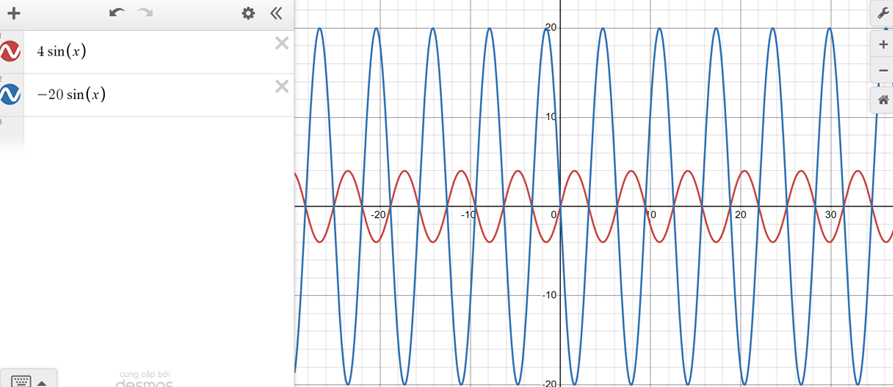Zoom in on the graph
The height and width of the screenshot is (387, 893).
click(883, 44)
